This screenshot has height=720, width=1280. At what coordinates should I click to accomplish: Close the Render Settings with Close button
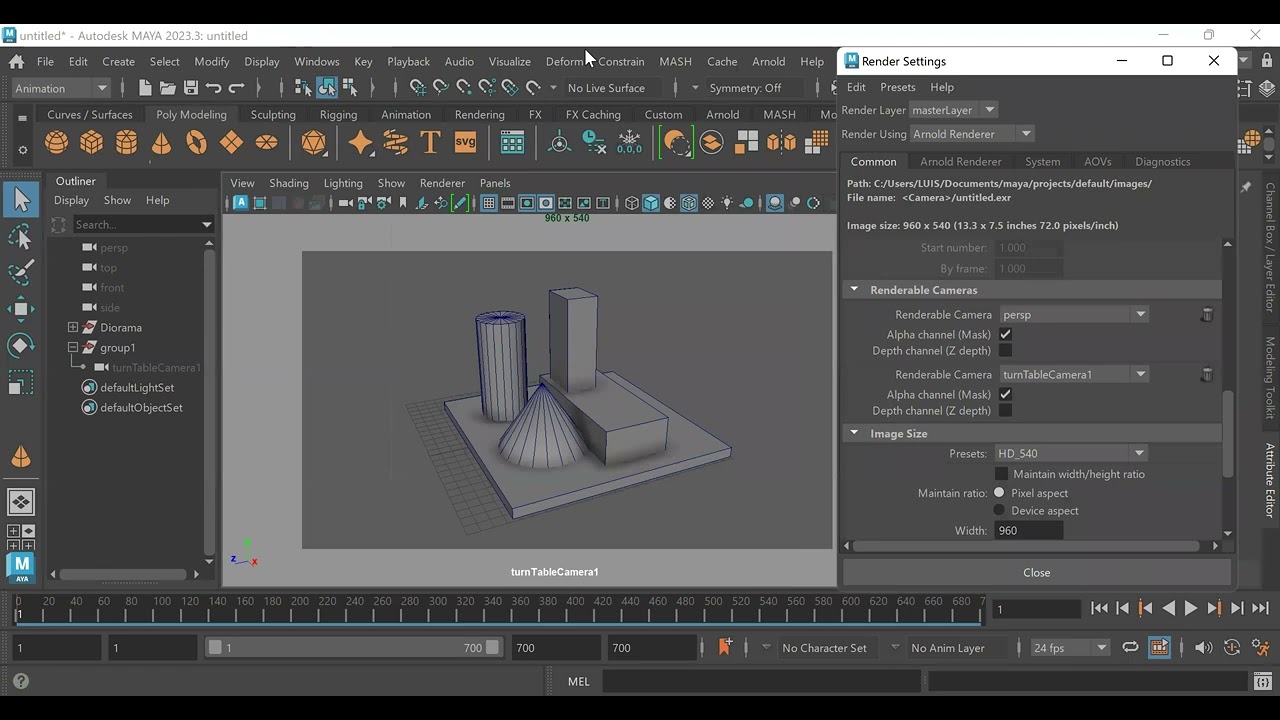point(1036,573)
